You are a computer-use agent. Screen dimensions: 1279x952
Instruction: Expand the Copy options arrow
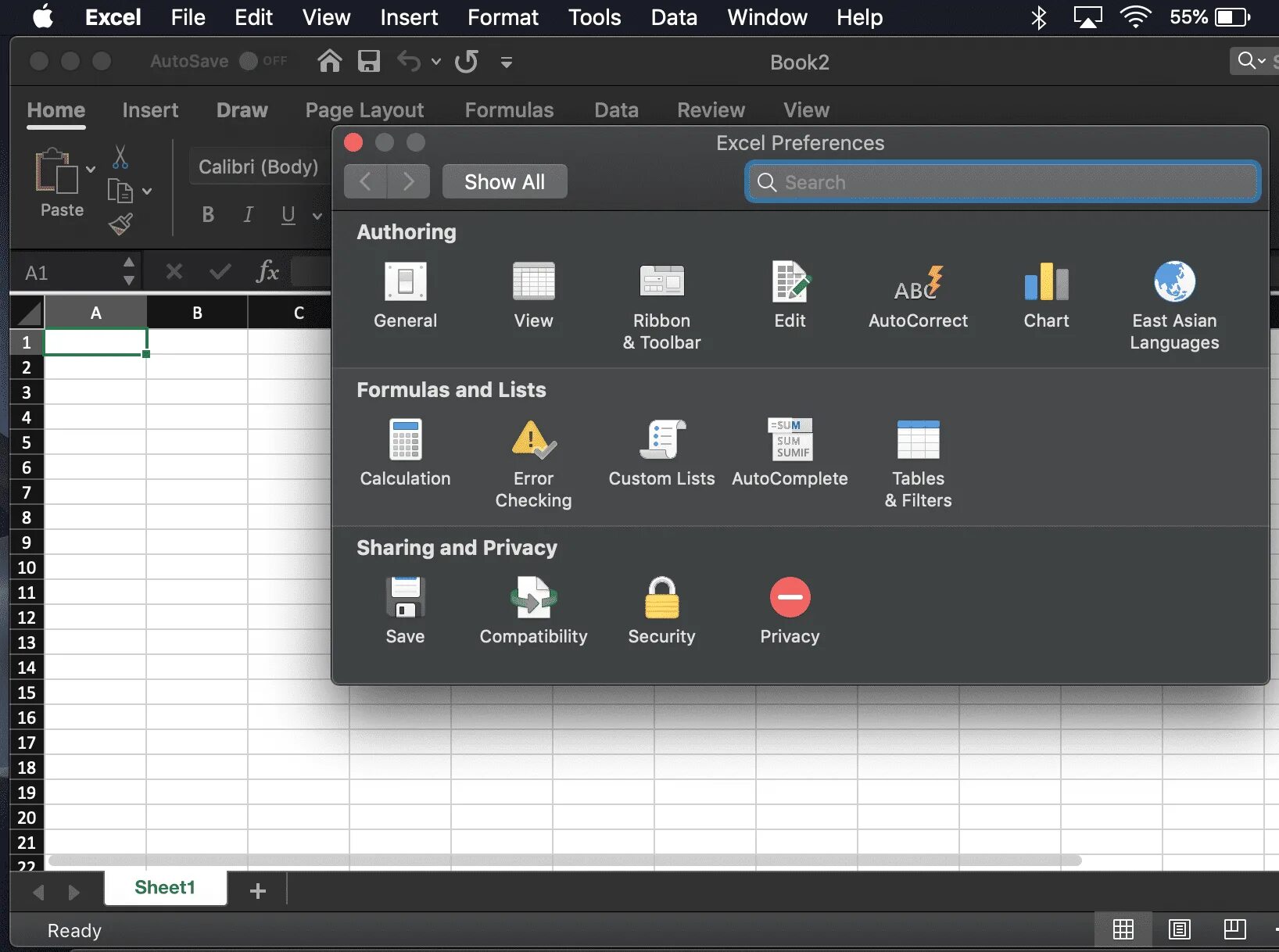click(x=147, y=191)
